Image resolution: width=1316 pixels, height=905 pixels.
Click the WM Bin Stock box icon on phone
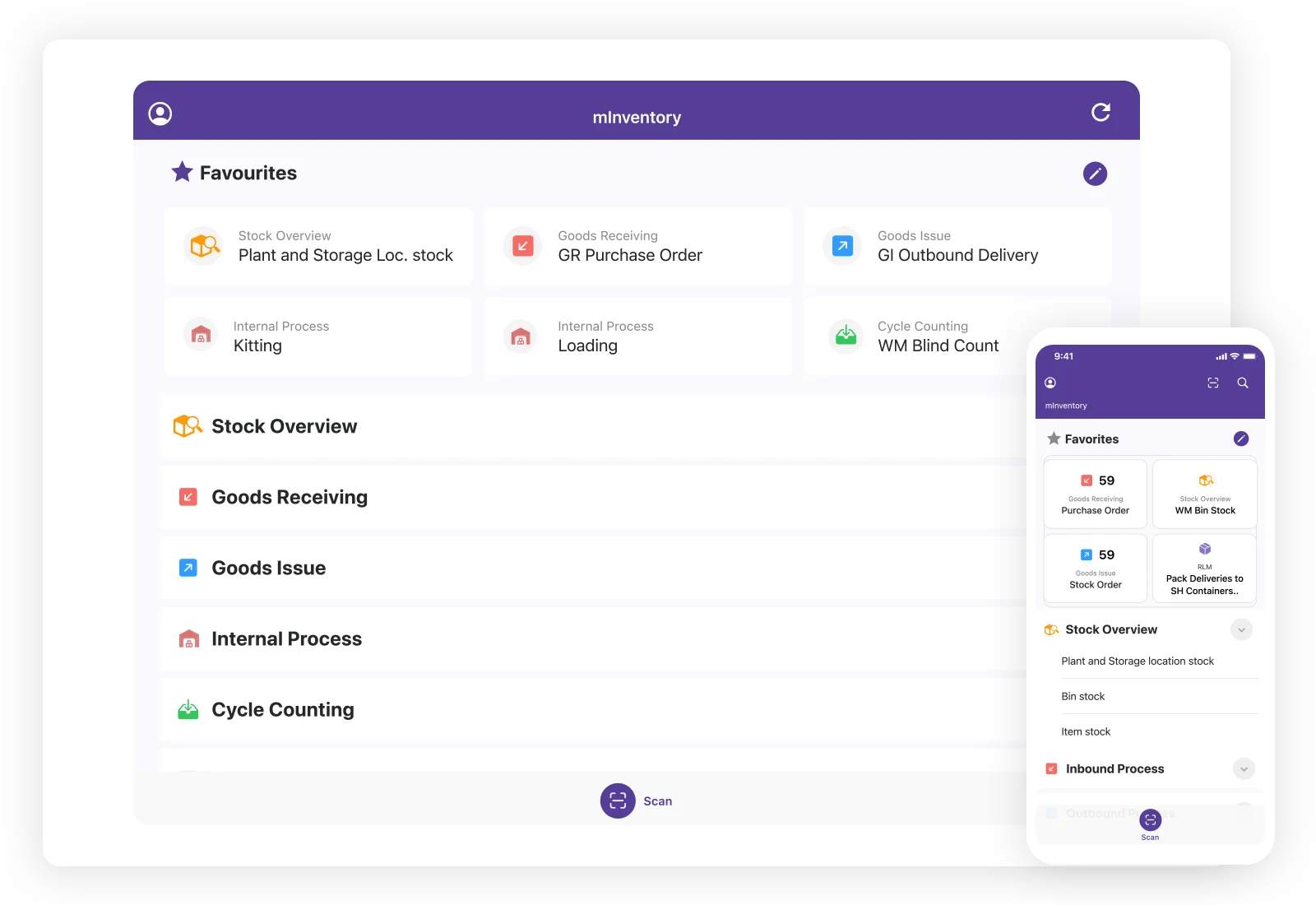coord(1206,480)
